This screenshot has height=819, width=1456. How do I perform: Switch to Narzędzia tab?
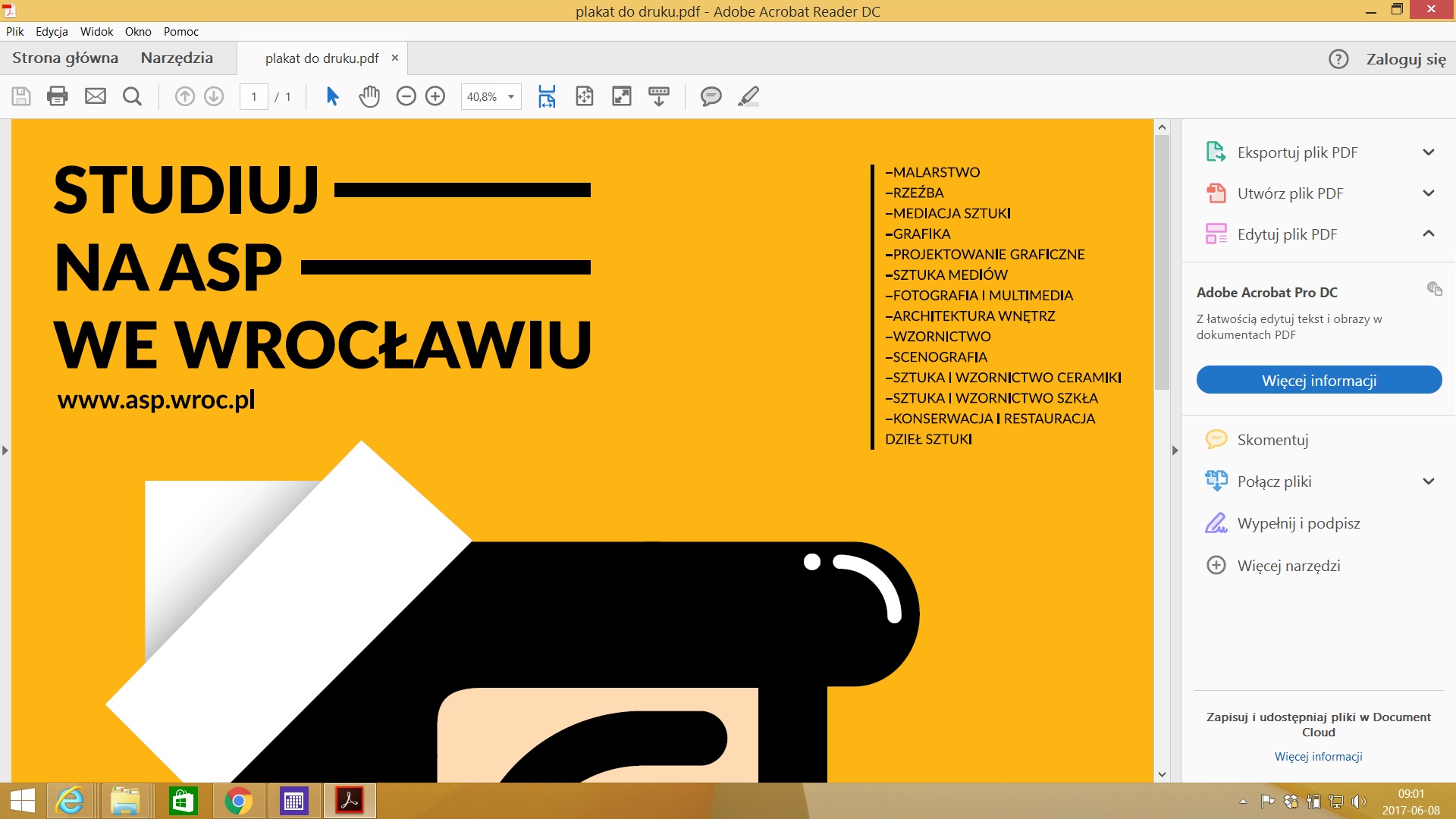(177, 58)
